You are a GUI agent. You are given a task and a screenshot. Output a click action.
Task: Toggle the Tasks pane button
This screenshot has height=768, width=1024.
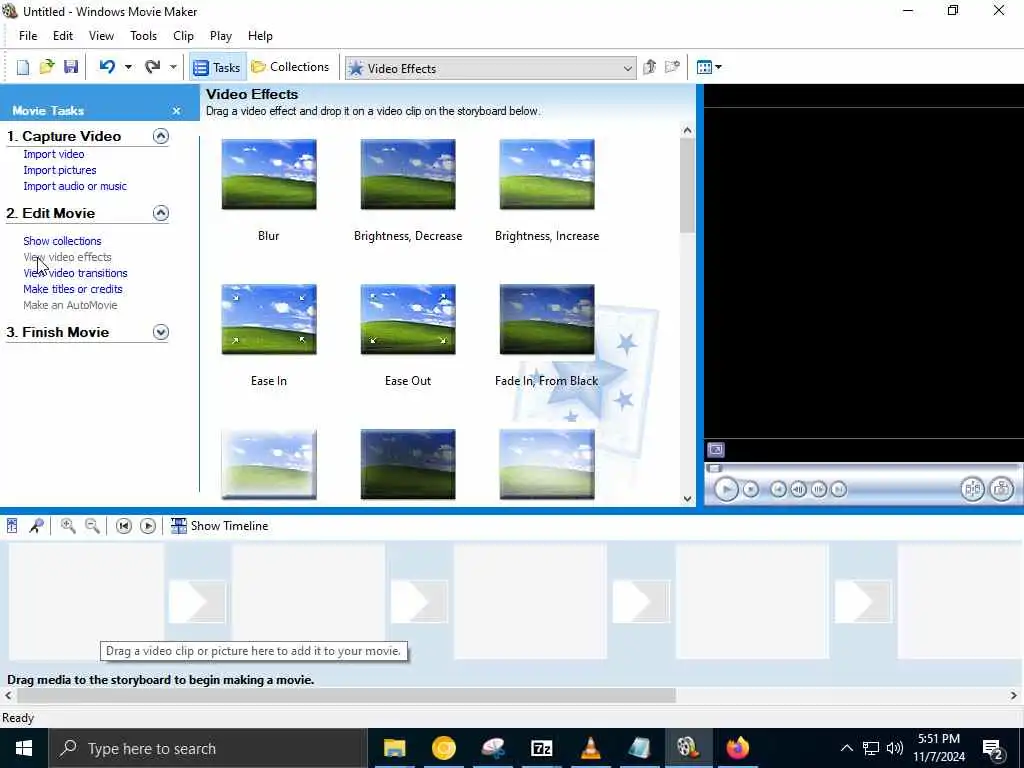(x=217, y=67)
